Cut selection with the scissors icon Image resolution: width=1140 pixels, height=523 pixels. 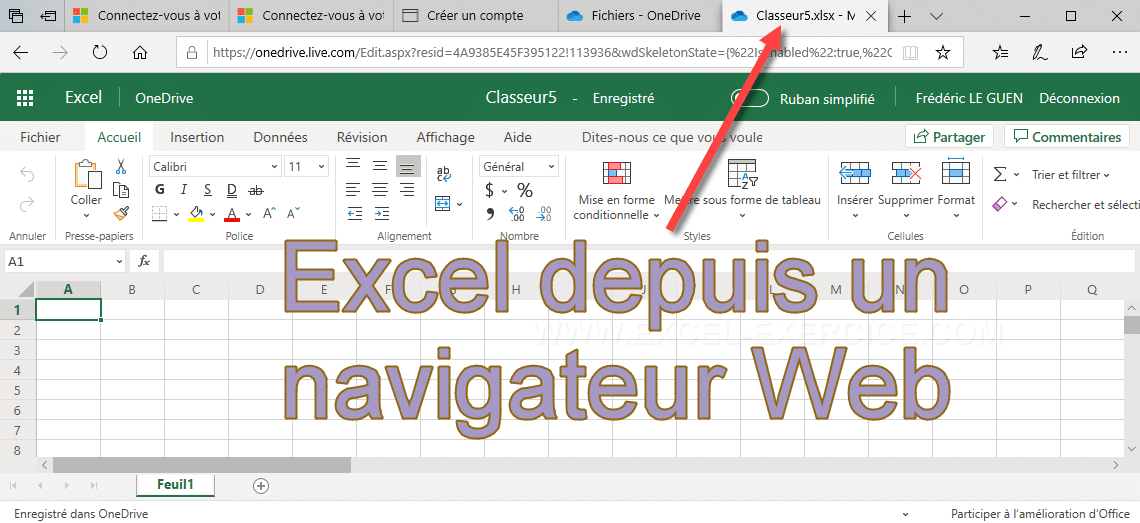pyautogui.click(x=121, y=167)
